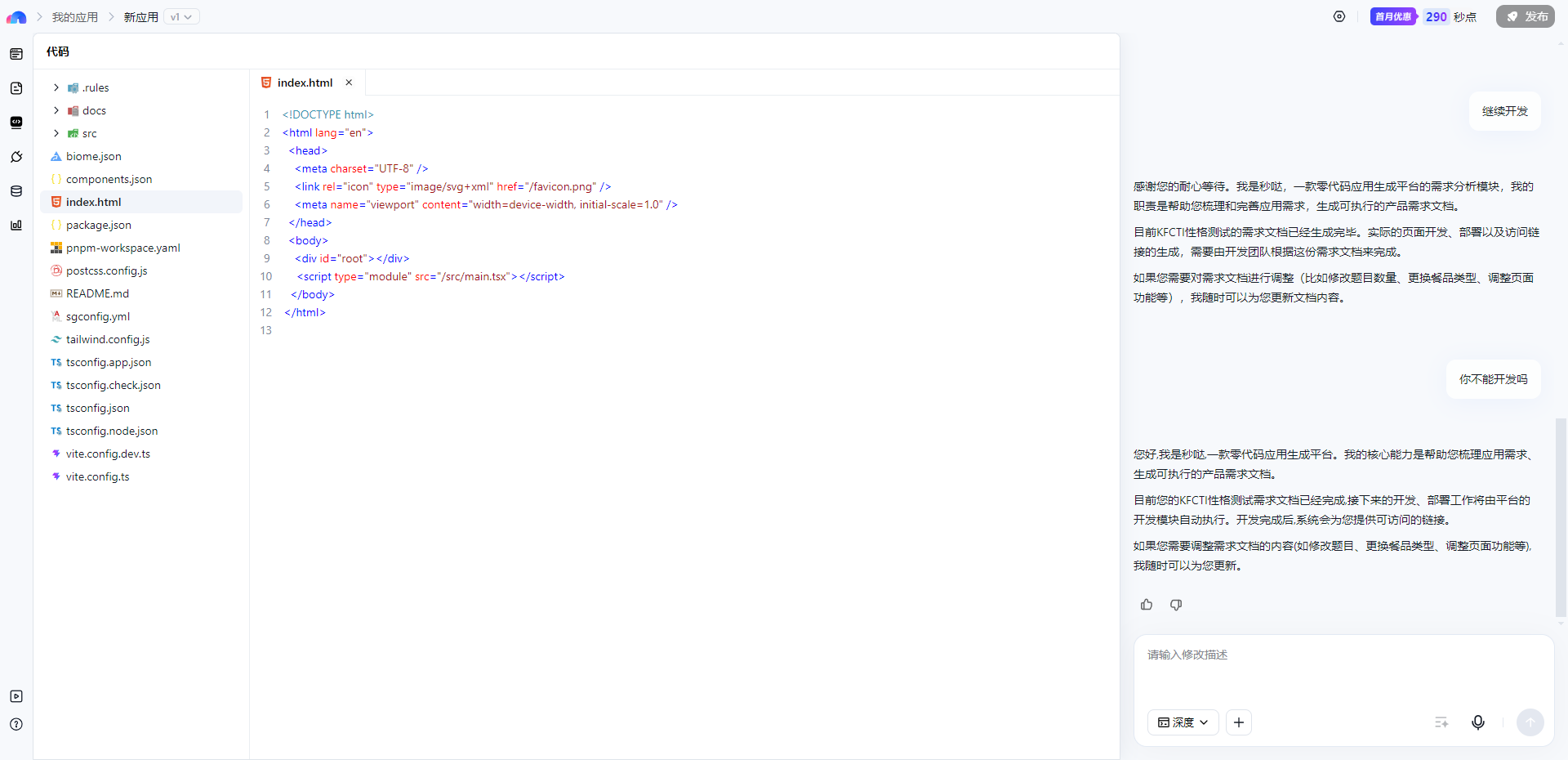The height and width of the screenshot is (760, 1568).
Task: Open tsconfig.check.json in file tree
Action: point(141,385)
